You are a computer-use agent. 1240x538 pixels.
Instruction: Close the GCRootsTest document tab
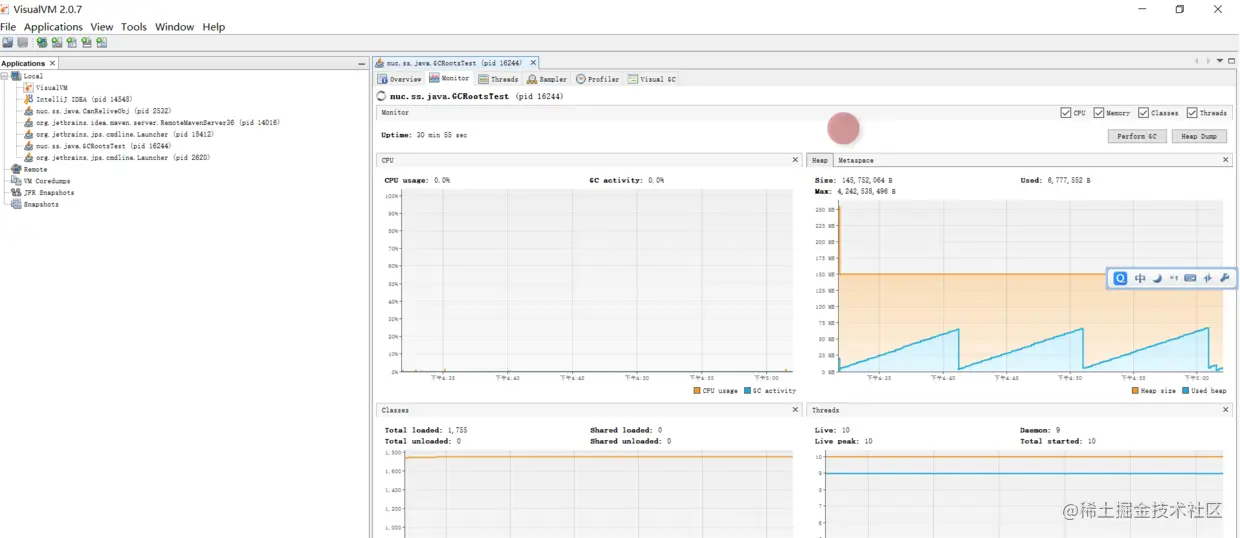point(533,63)
